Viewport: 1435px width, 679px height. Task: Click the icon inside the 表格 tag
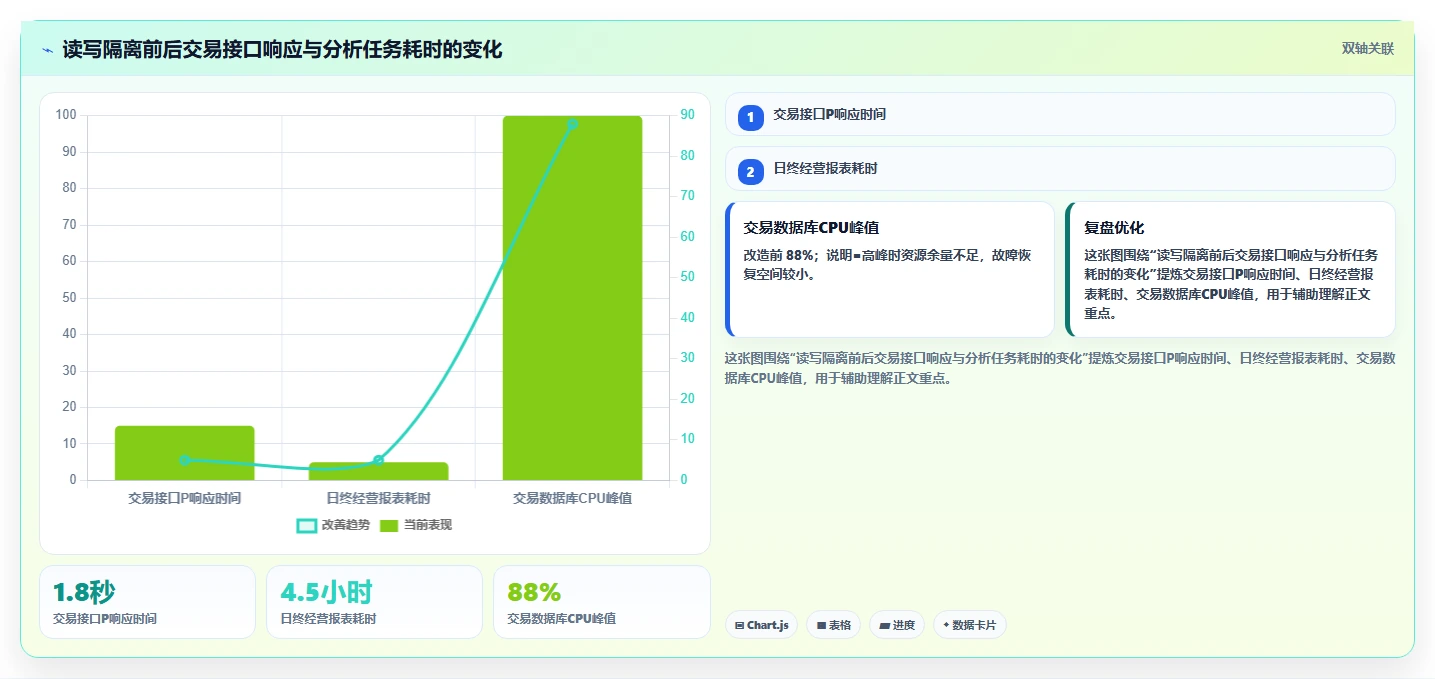click(x=821, y=626)
